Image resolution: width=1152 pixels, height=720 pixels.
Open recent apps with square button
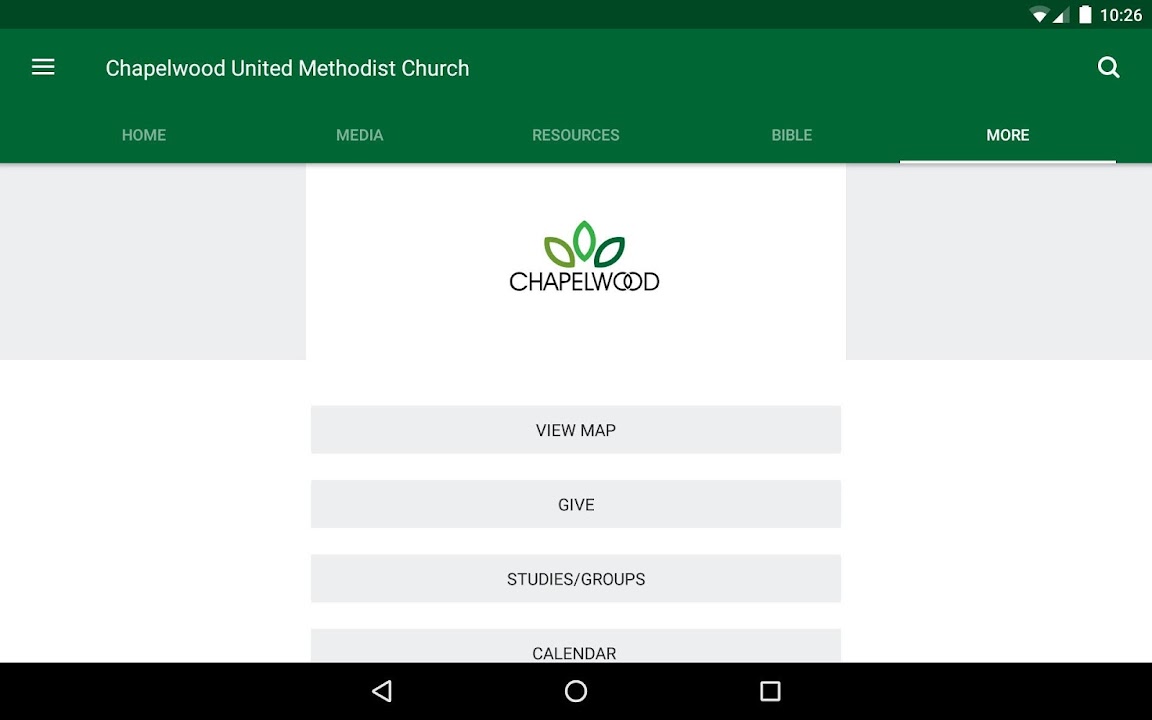(769, 691)
